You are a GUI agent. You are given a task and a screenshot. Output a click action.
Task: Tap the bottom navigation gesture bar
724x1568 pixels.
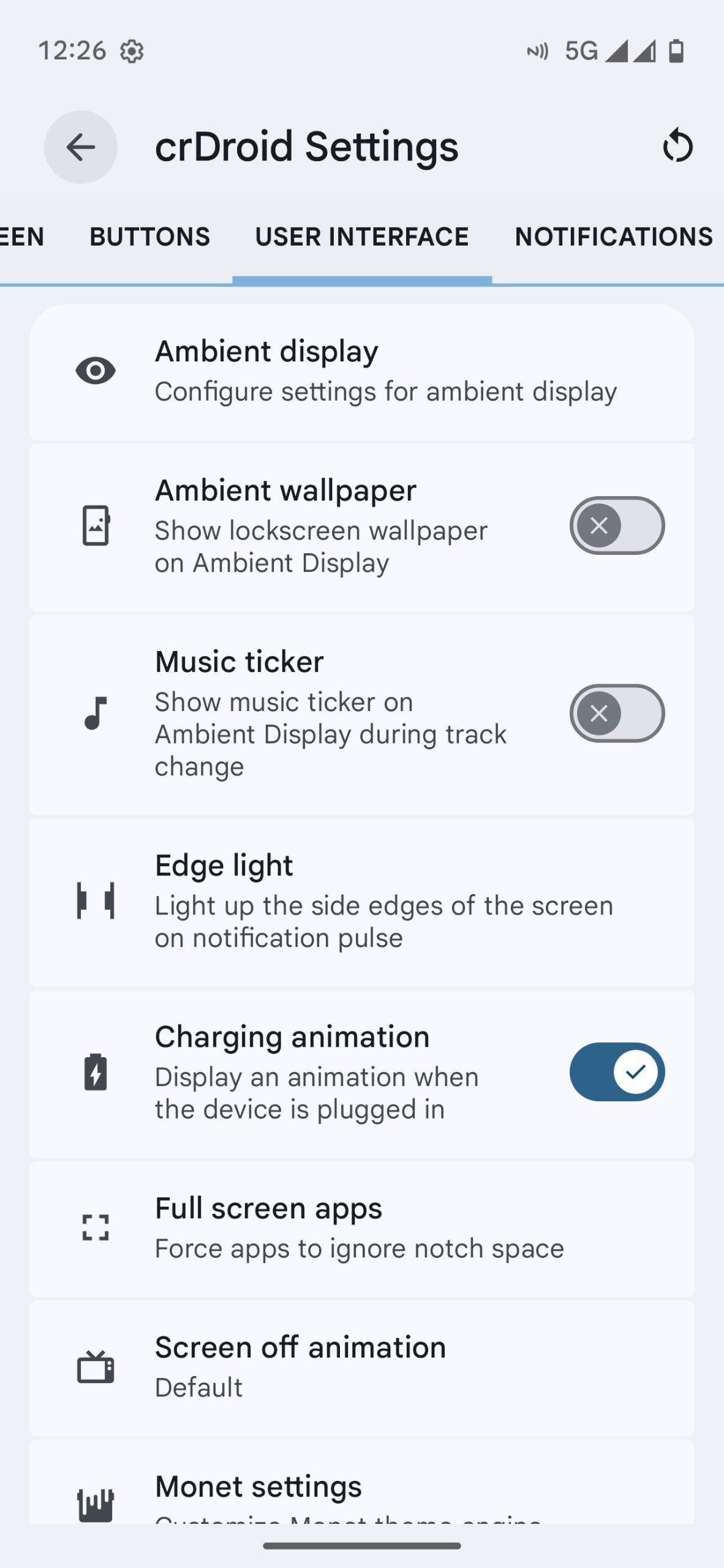click(x=362, y=1546)
